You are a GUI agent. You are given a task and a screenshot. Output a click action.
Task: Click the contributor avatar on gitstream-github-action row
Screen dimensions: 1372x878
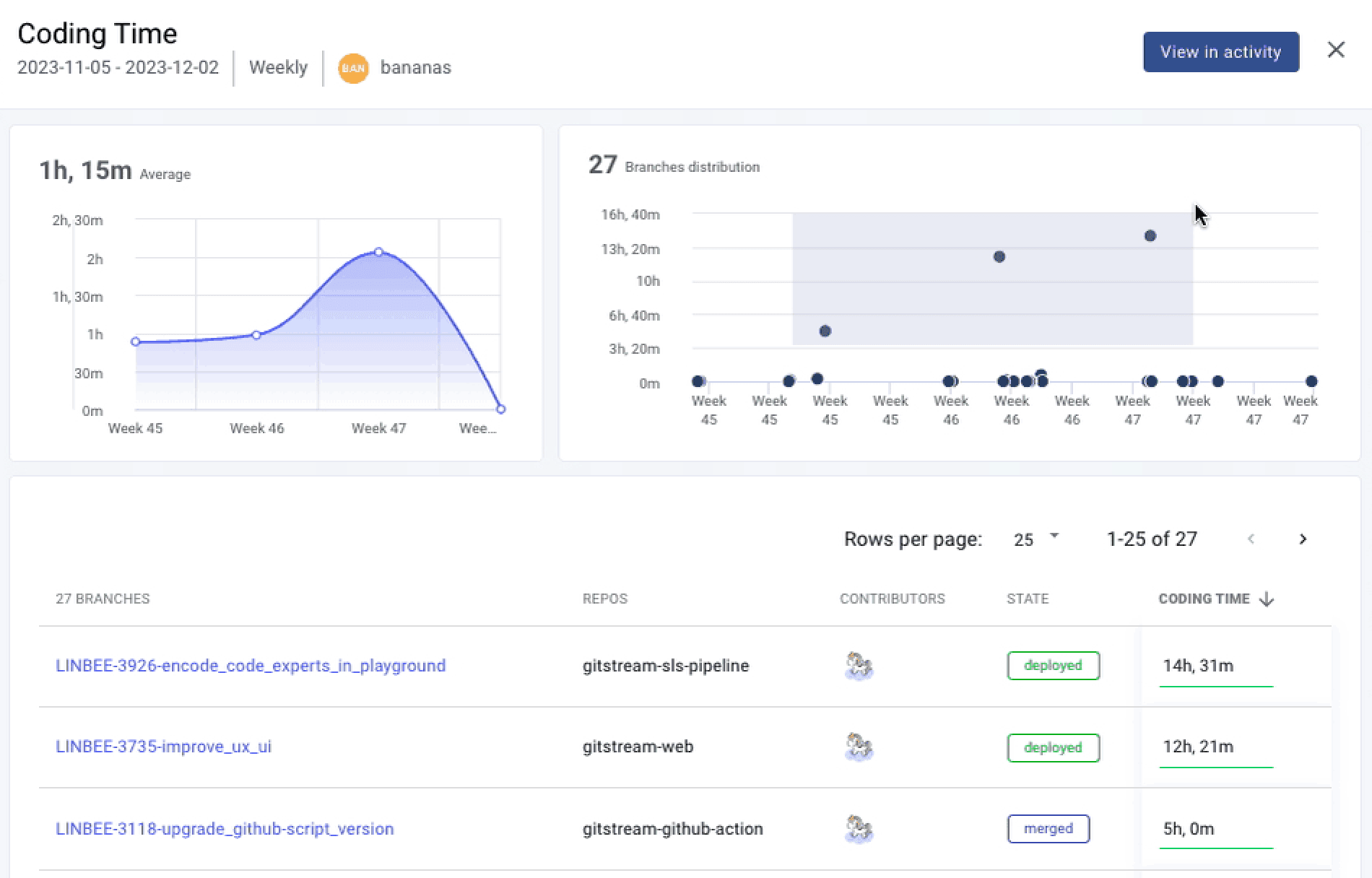tap(859, 829)
